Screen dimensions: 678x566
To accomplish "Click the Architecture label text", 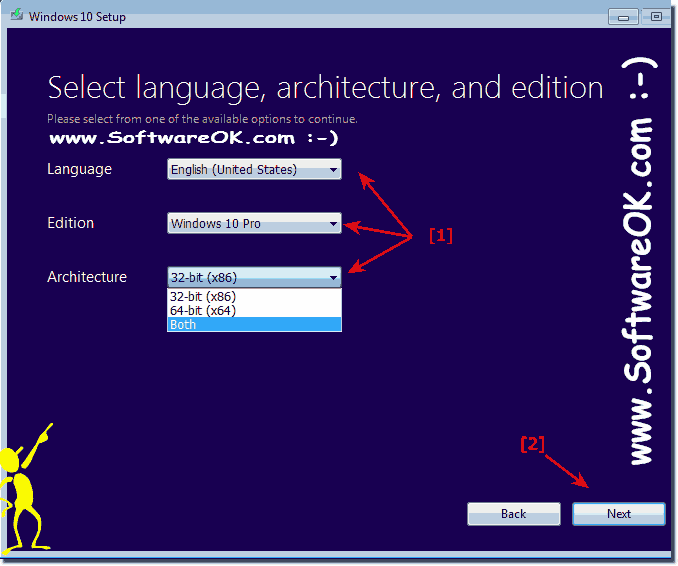I will [87, 277].
